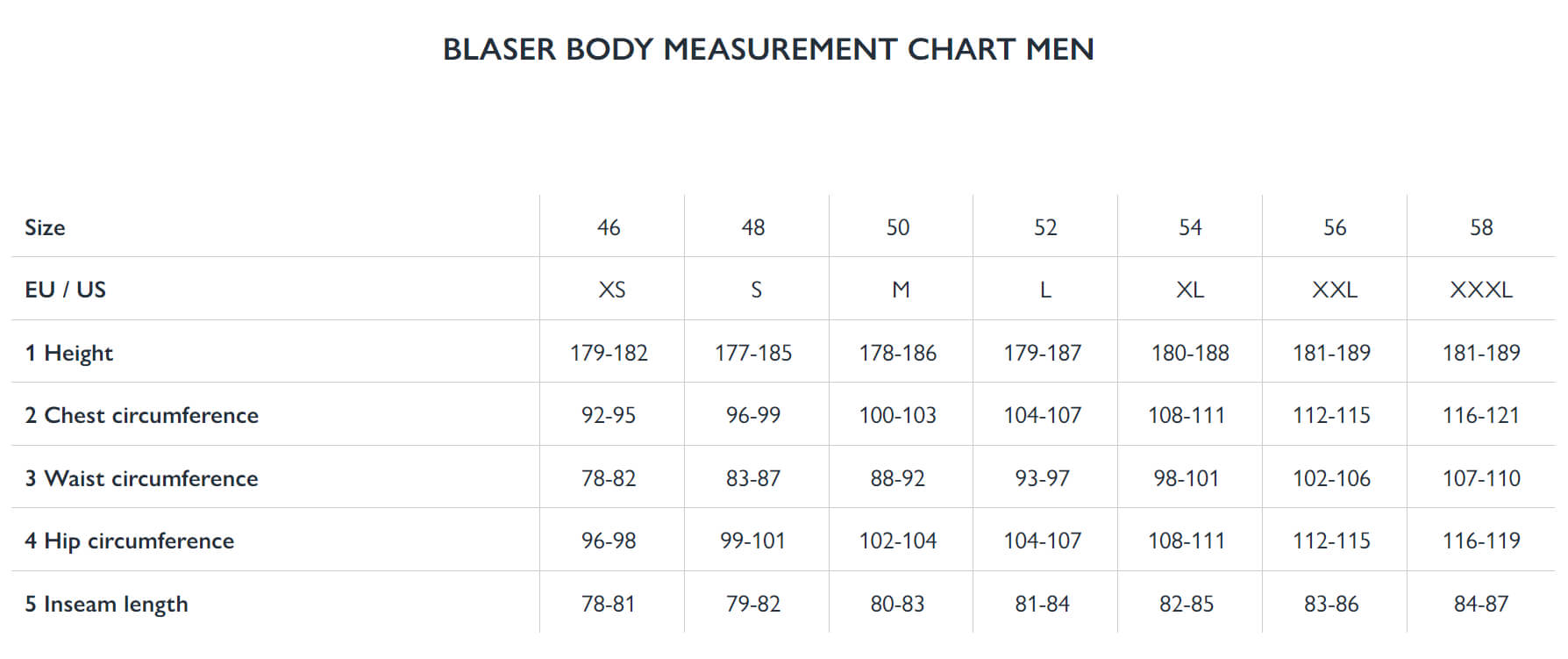
Task: Click the chart title heading
Action: 768,49
